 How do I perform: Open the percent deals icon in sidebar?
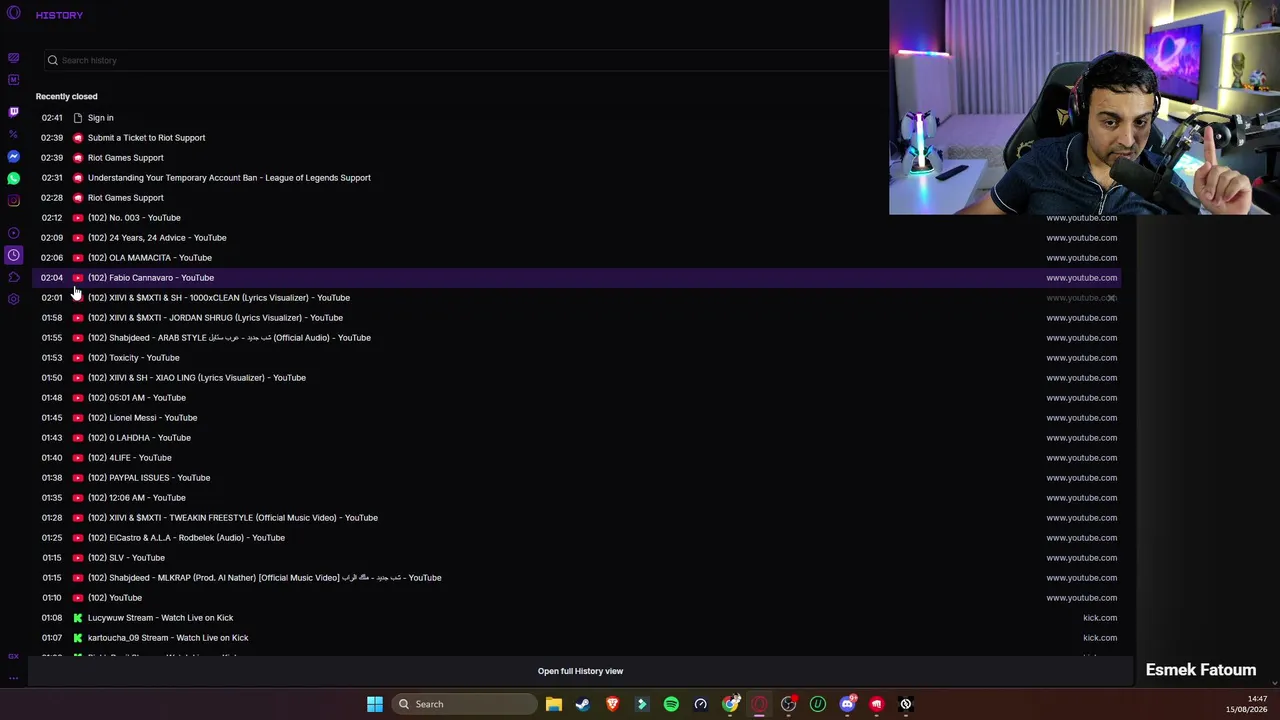(13, 134)
